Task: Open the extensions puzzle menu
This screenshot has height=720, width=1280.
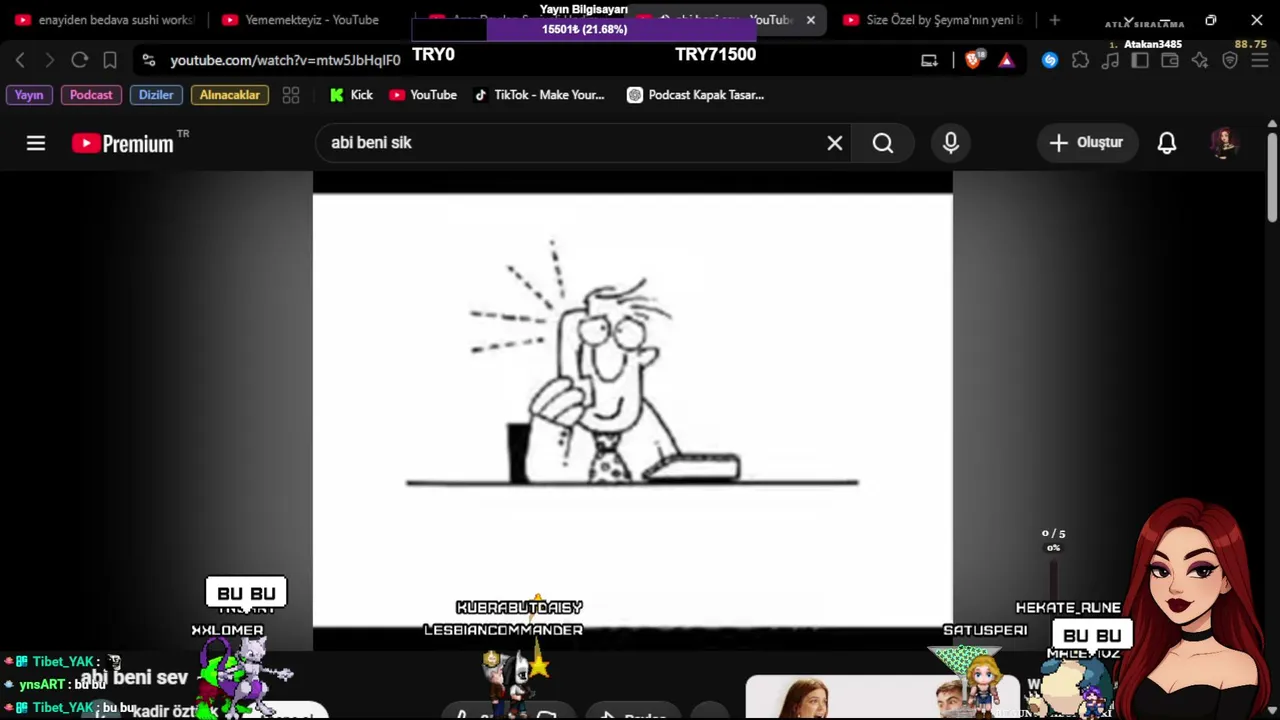Action: [x=1080, y=60]
